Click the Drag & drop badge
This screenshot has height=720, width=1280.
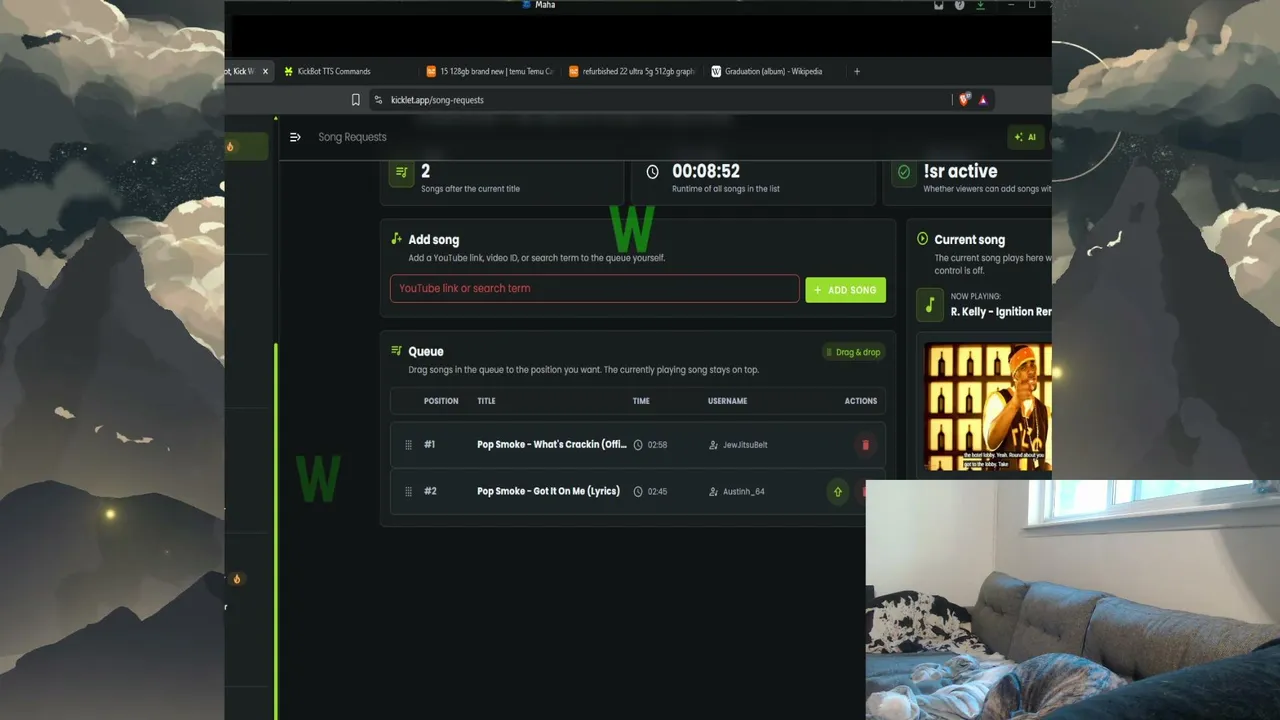[x=853, y=352]
